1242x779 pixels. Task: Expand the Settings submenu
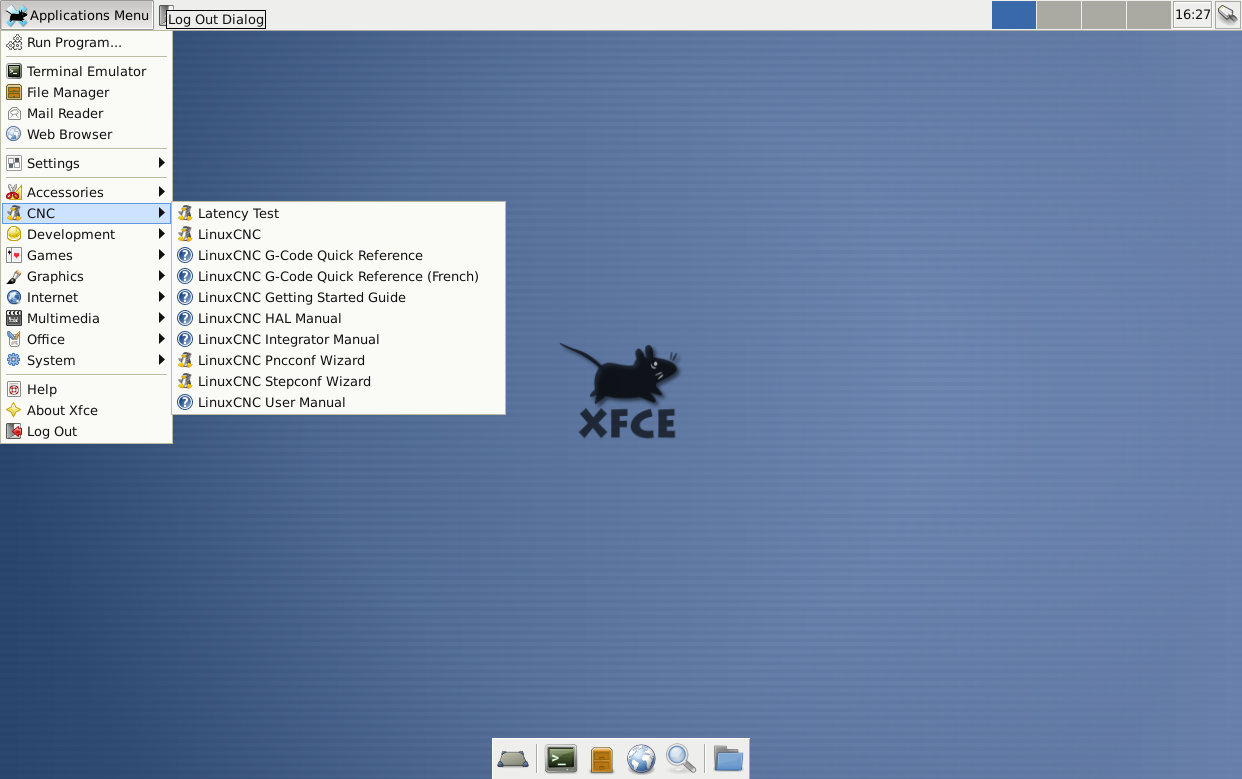(x=87, y=163)
